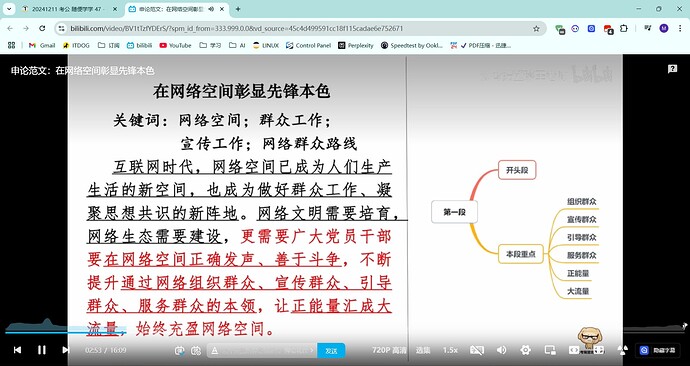Open the LINUX bookmark
690x366 pixels.
tap(266, 45)
